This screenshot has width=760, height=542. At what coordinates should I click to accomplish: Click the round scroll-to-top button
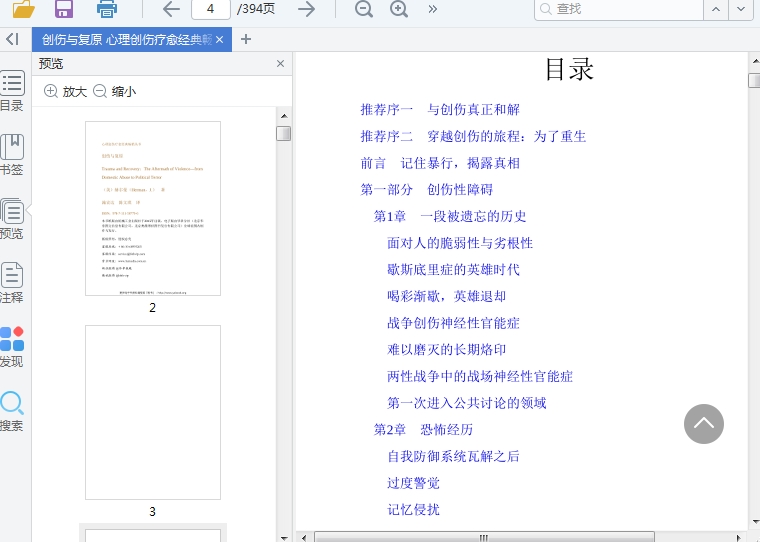703,424
